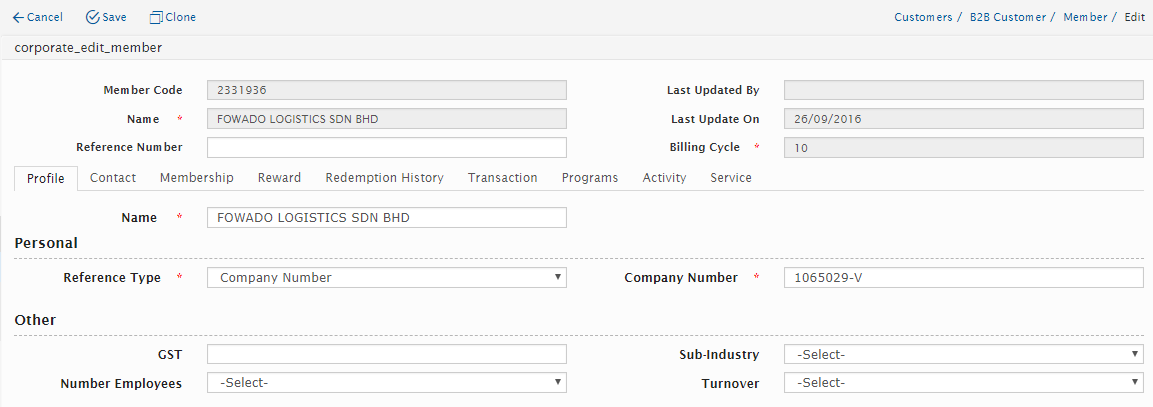Click the Save checkmark icon
Image resolution: width=1153 pixels, height=407 pixels.
(93, 17)
